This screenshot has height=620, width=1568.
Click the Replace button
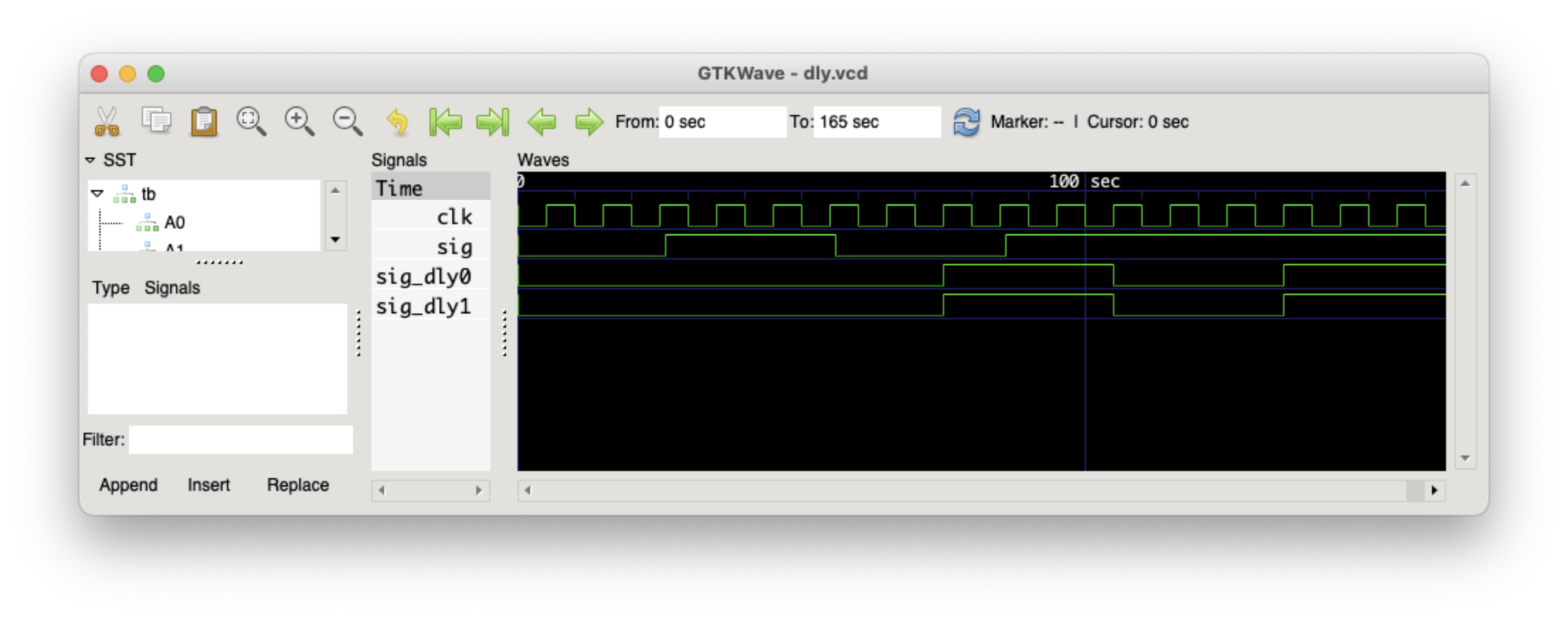pyautogui.click(x=298, y=485)
